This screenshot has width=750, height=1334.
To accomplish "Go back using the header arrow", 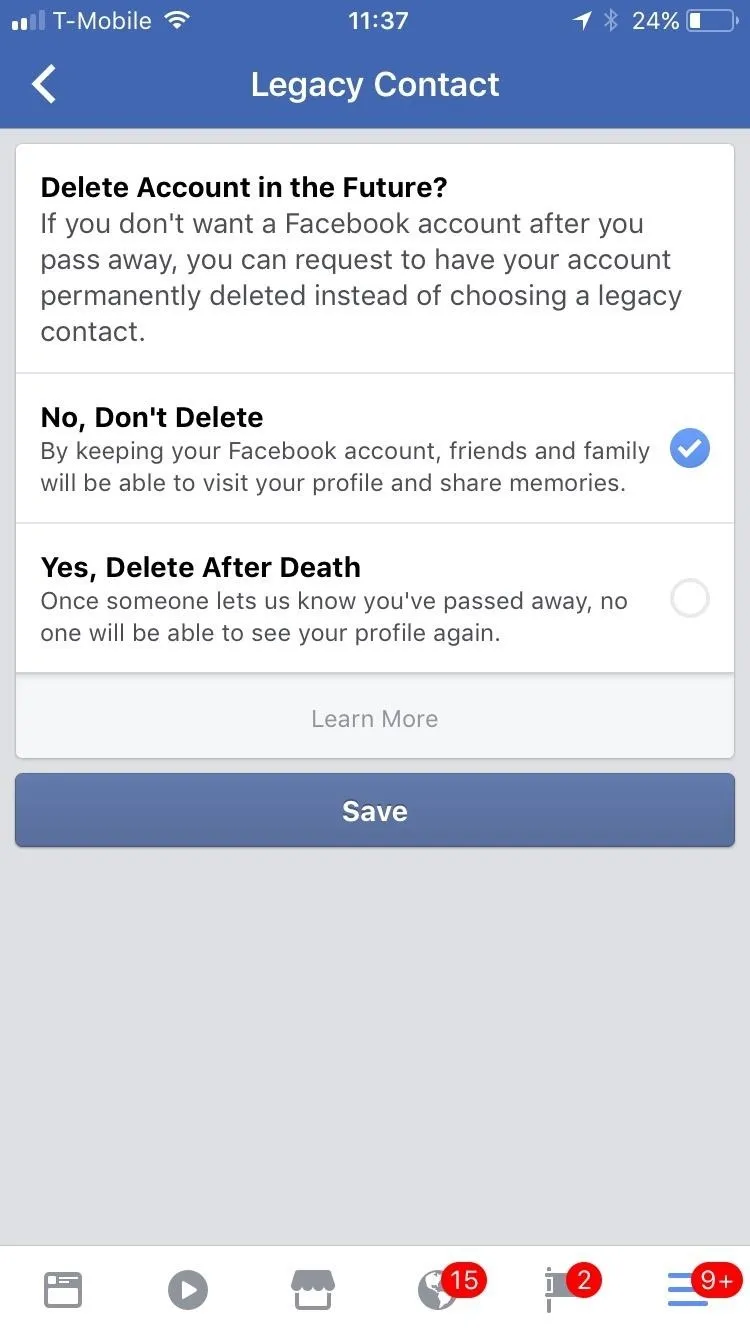I will click(x=45, y=85).
